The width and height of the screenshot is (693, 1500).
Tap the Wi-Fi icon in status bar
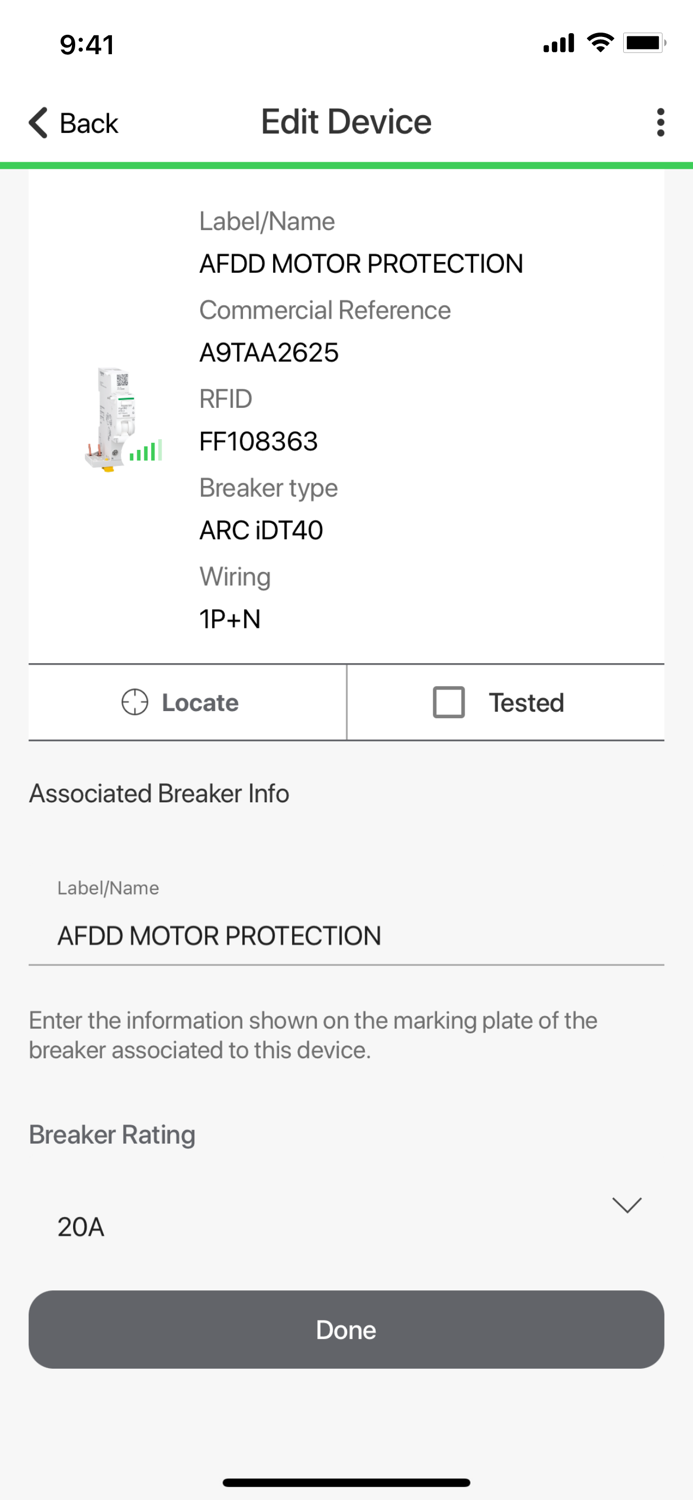[x=600, y=43]
